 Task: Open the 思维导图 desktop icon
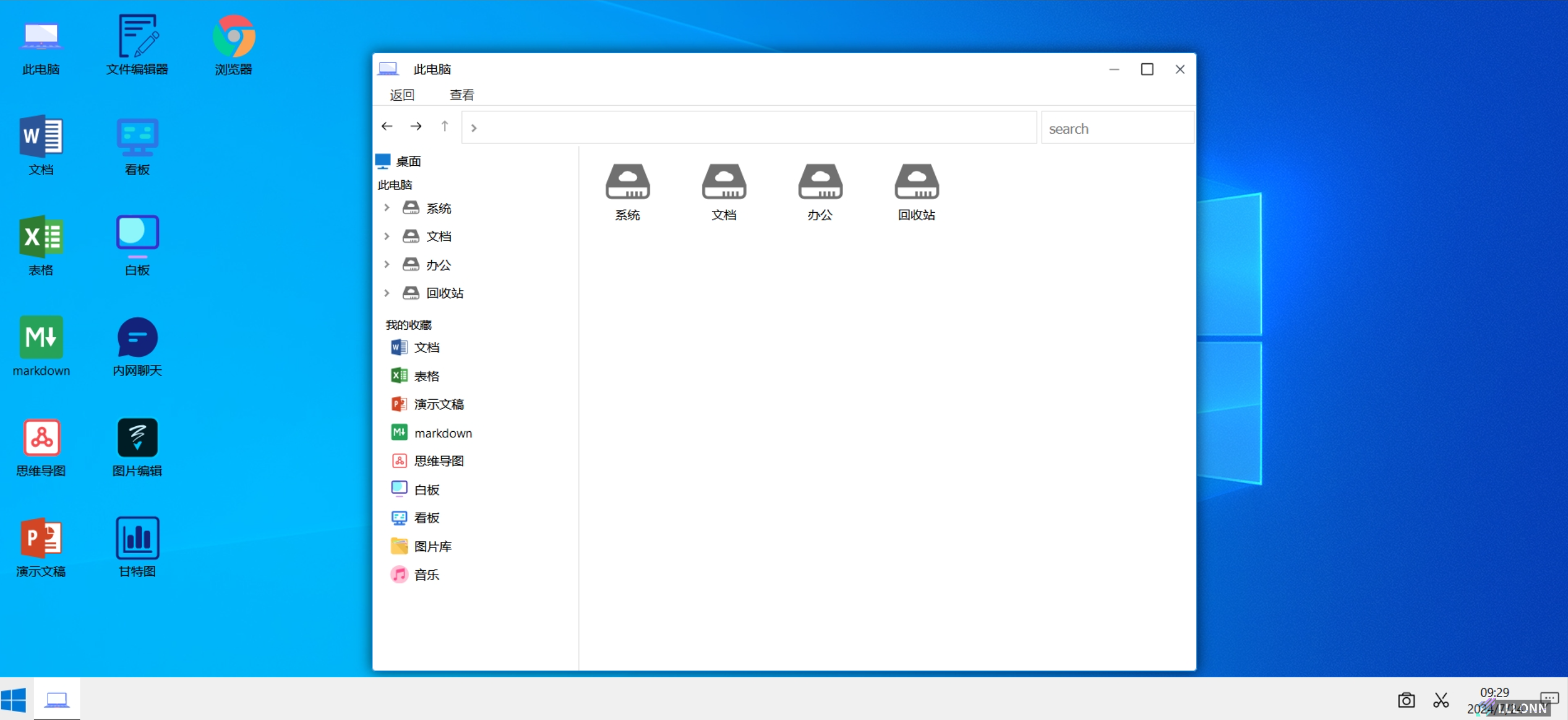click(x=41, y=447)
